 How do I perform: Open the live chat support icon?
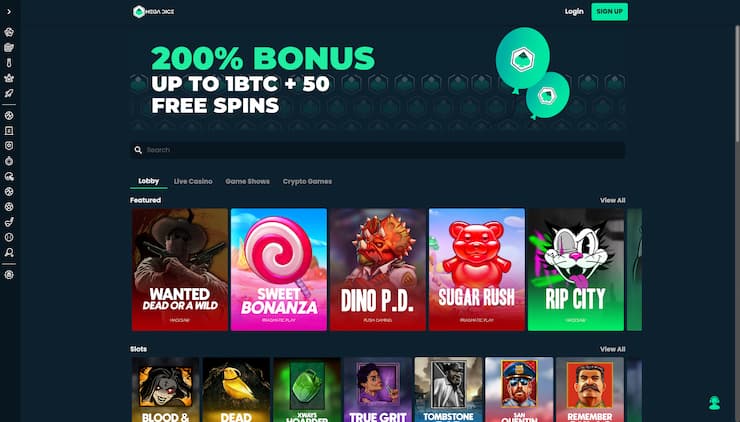[714, 402]
